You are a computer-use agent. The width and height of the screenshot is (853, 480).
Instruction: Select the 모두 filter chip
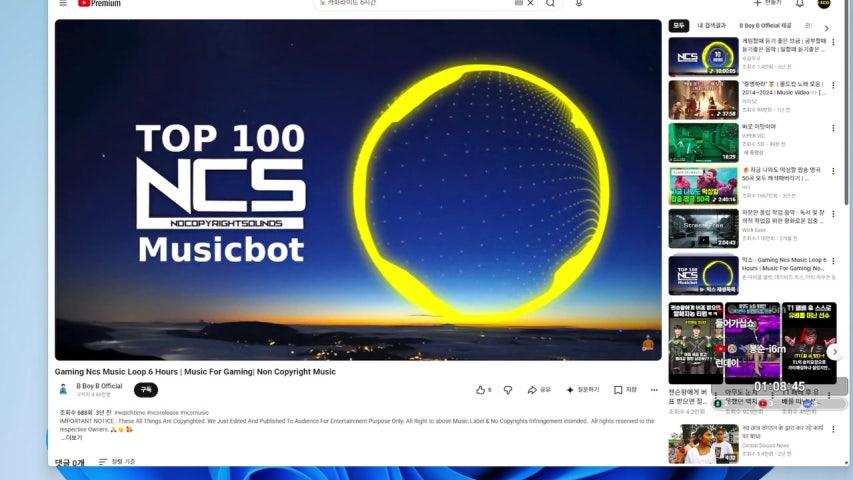click(679, 26)
